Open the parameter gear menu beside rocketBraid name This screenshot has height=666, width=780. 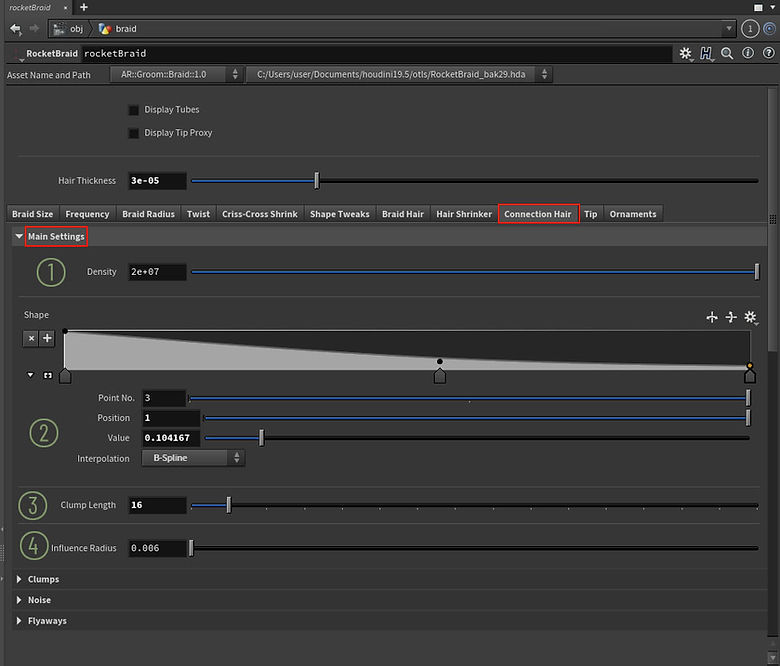point(685,53)
